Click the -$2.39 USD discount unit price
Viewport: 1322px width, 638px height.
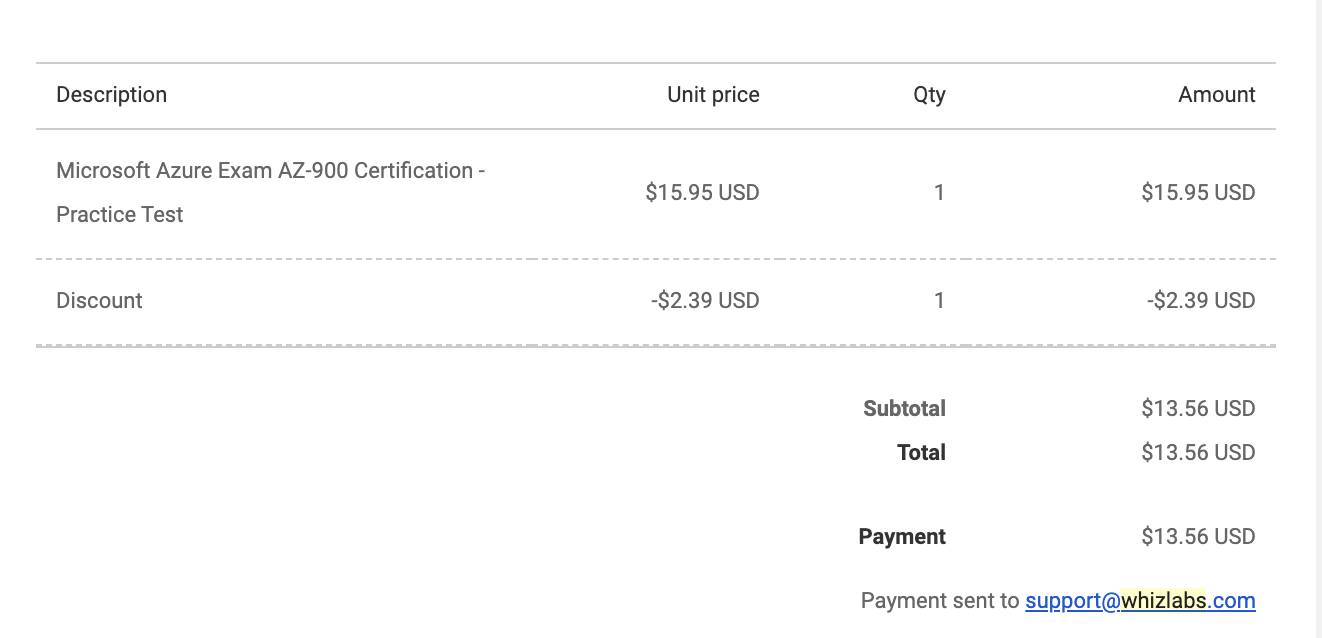[x=705, y=301]
